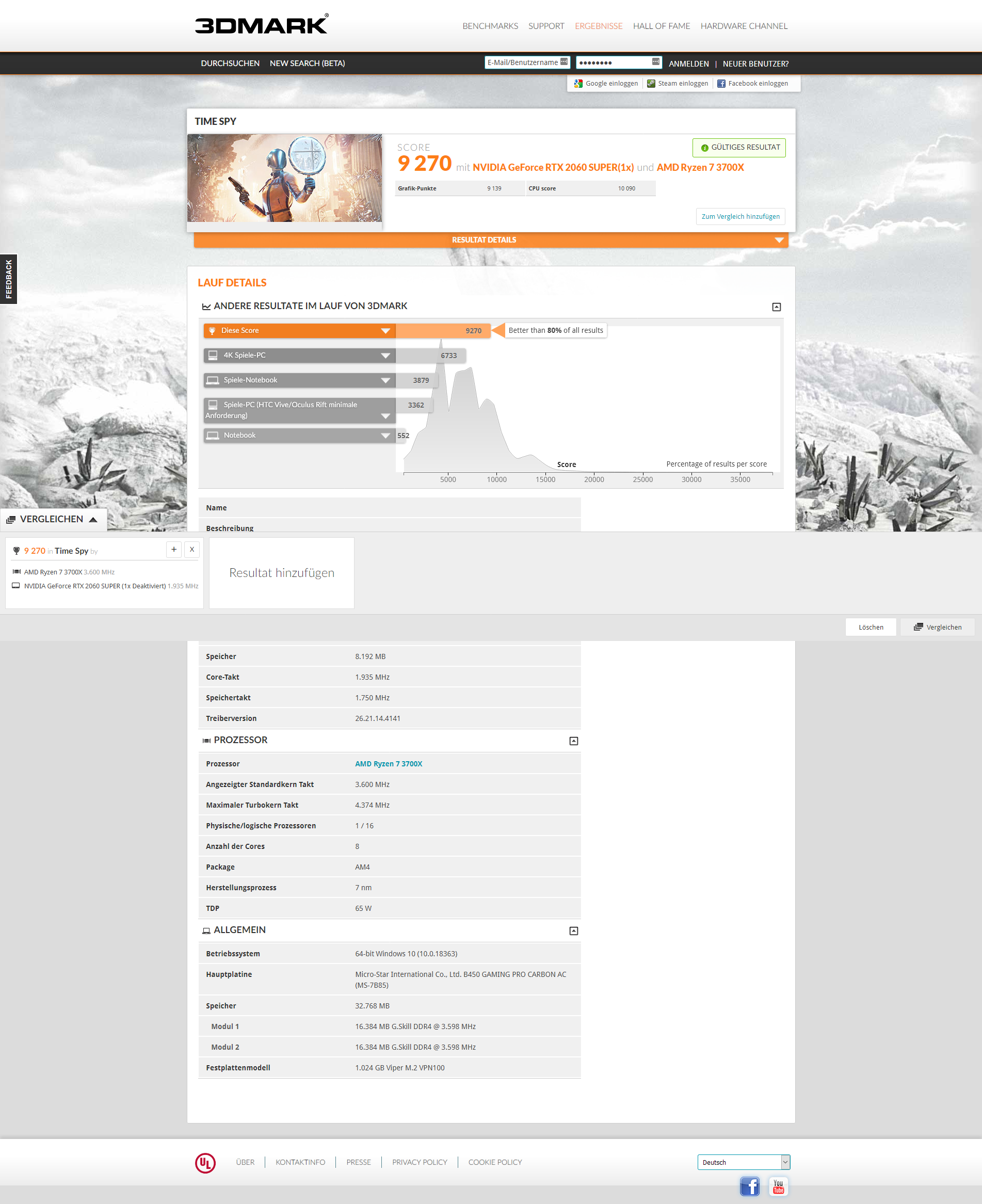This screenshot has height=1204, width=982.
Task: Collapse the Andere Resultate chart section
Action: [776, 307]
